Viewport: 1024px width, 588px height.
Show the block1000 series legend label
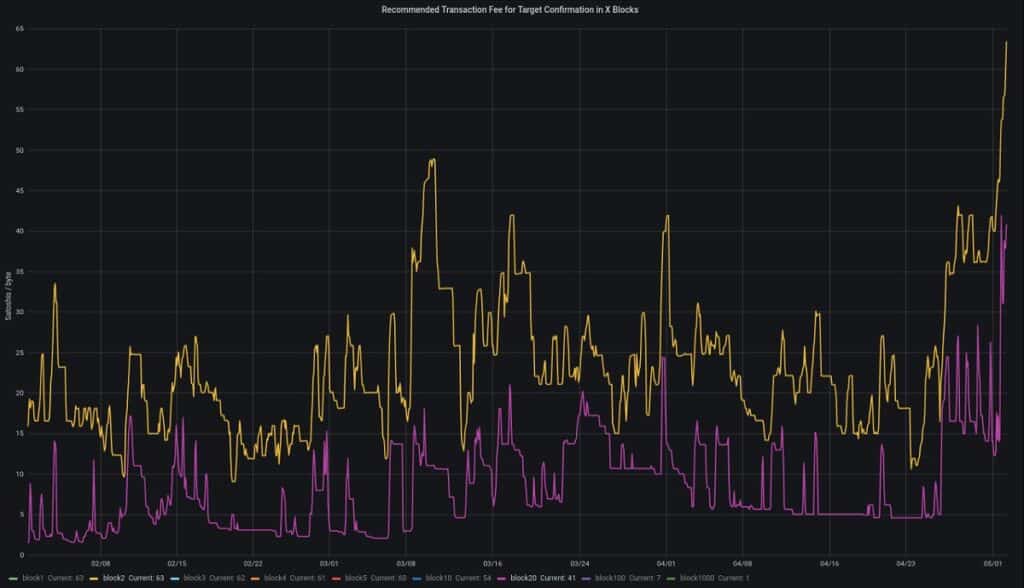click(x=714, y=578)
